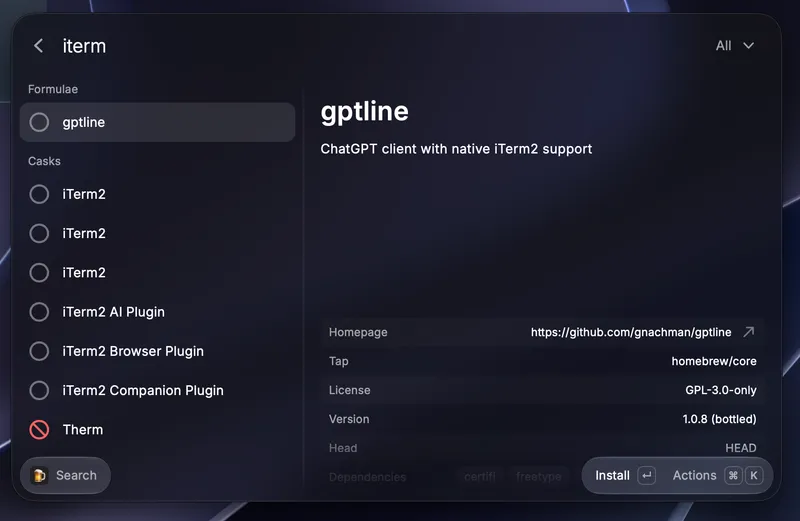Select the iTerm2 Browser Plugin cask
The width and height of the screenshot is (800, 521).
click(157, 351)
